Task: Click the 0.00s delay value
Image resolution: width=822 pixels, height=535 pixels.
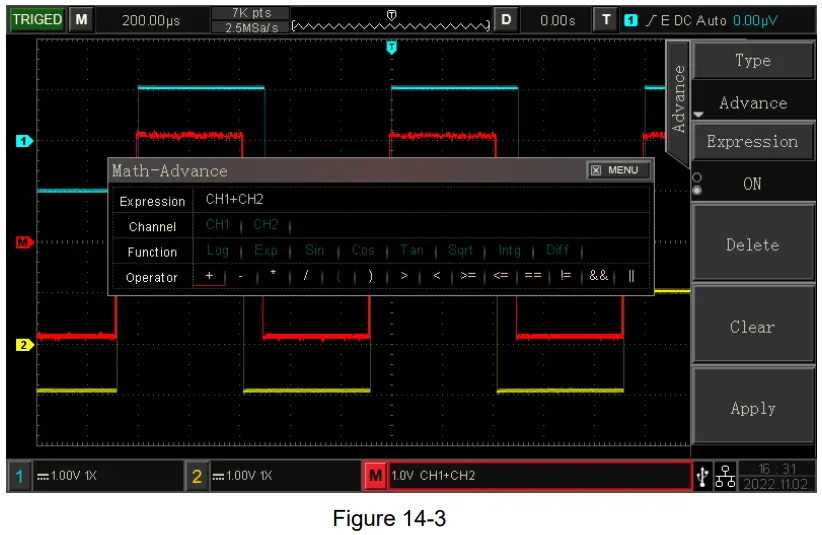Action: click(x=558, y=20)
